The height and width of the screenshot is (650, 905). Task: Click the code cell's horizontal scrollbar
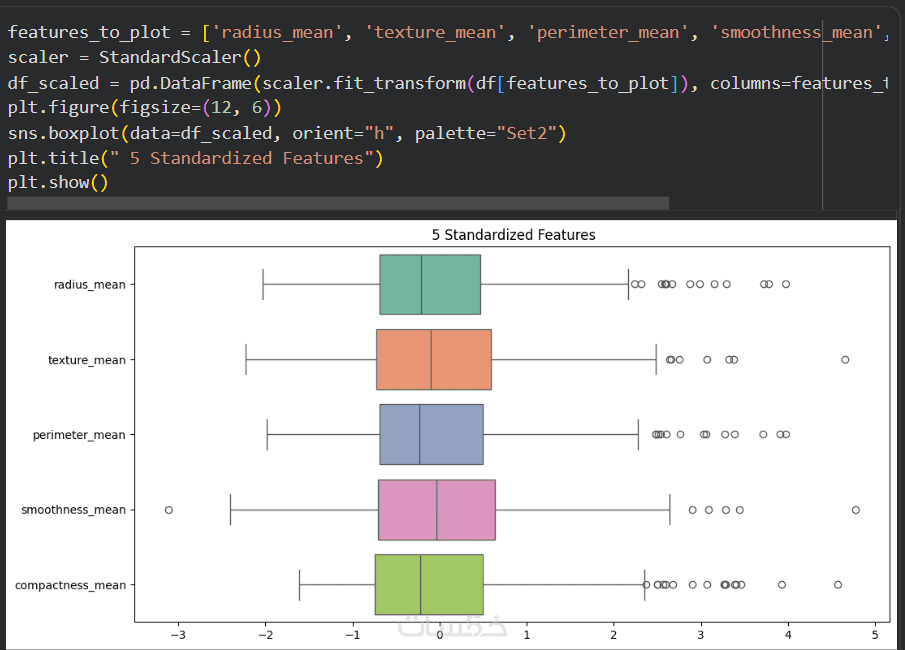[338, 203]
